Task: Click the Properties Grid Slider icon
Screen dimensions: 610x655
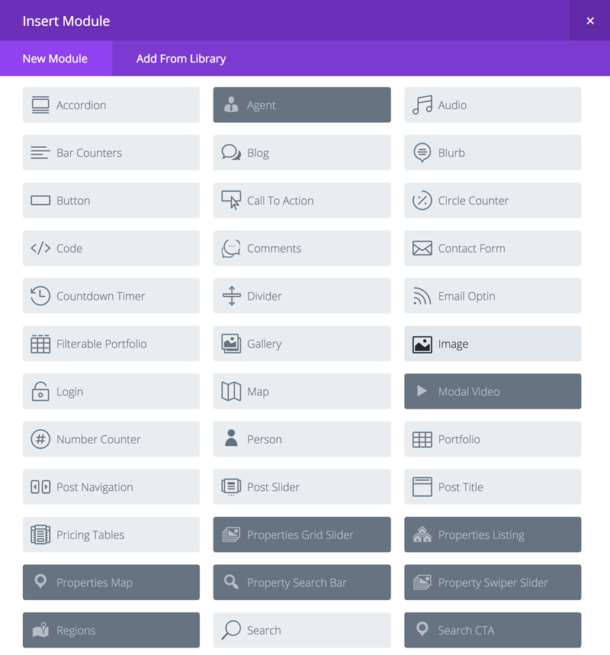Action: [x=231, y=534]
